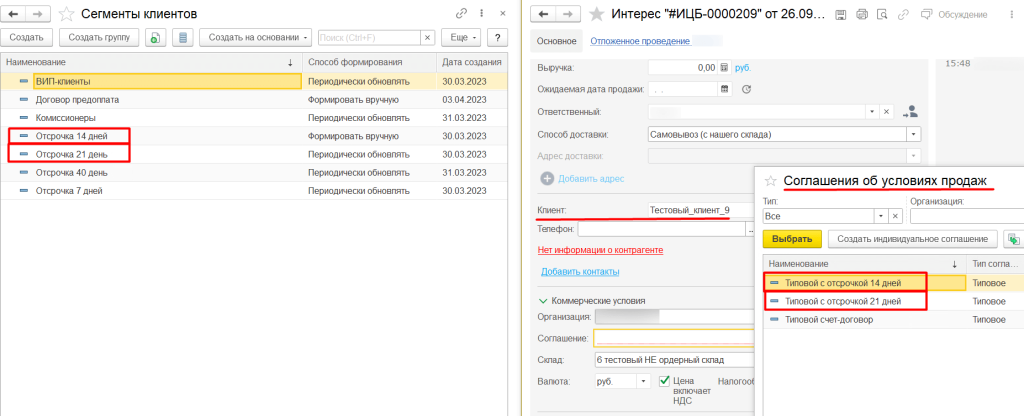Viewport: 1024px width, 416px height.
Task: Open the Еще menu in the segments toolbar
Action: pyautogui.click(x=460, y=37)
